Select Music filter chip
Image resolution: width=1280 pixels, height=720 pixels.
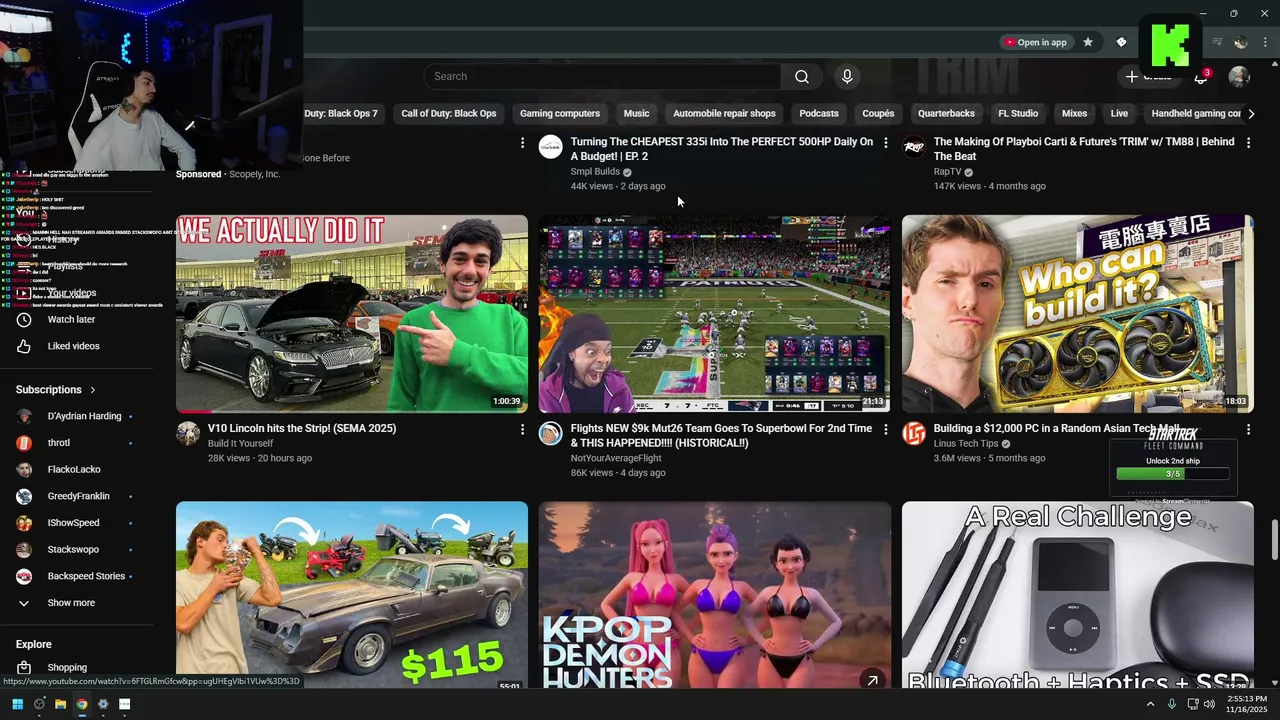pos(637,114)
